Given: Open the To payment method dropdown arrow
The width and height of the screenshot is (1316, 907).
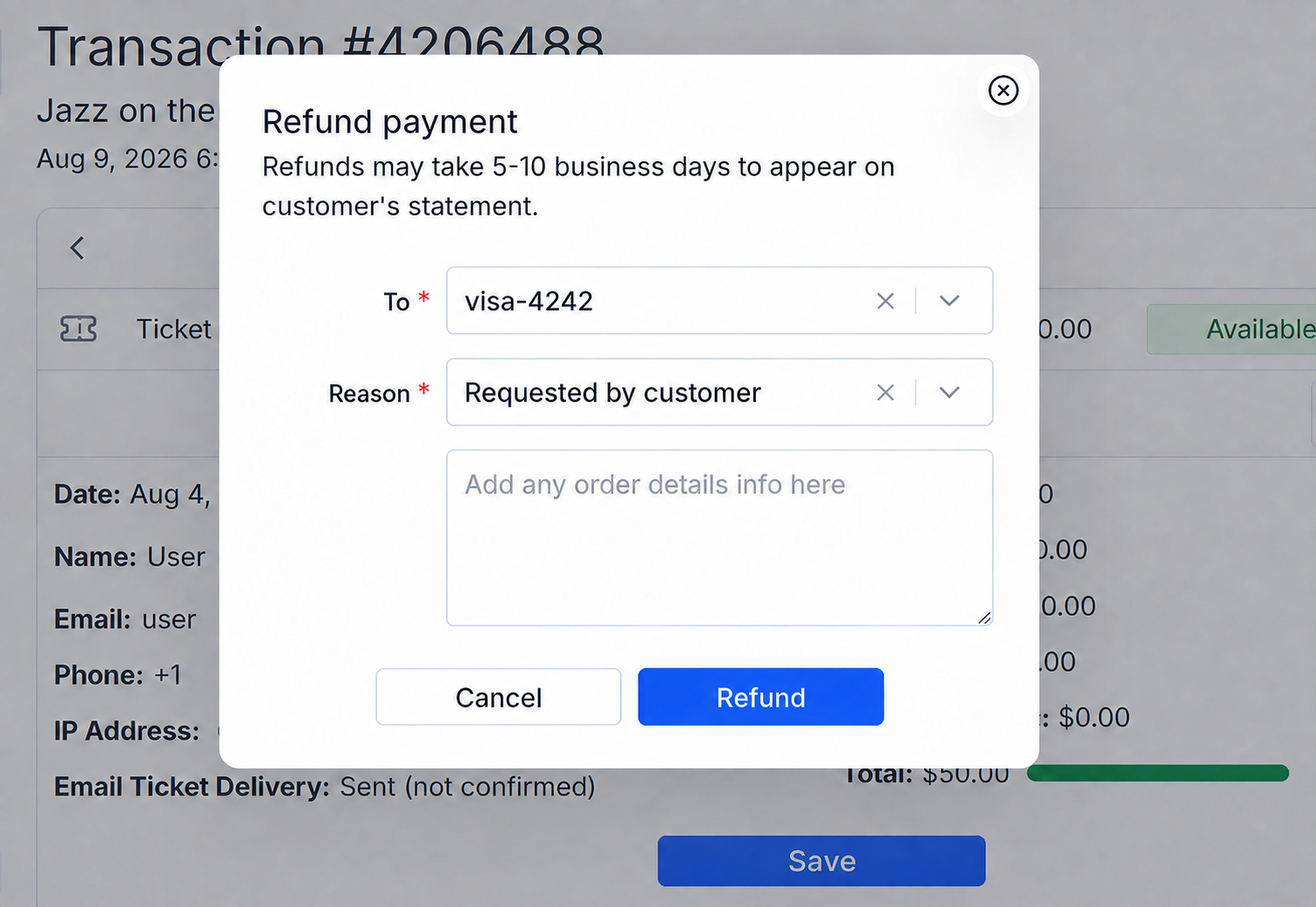Looking at the screenshot, I should point(949,301).
